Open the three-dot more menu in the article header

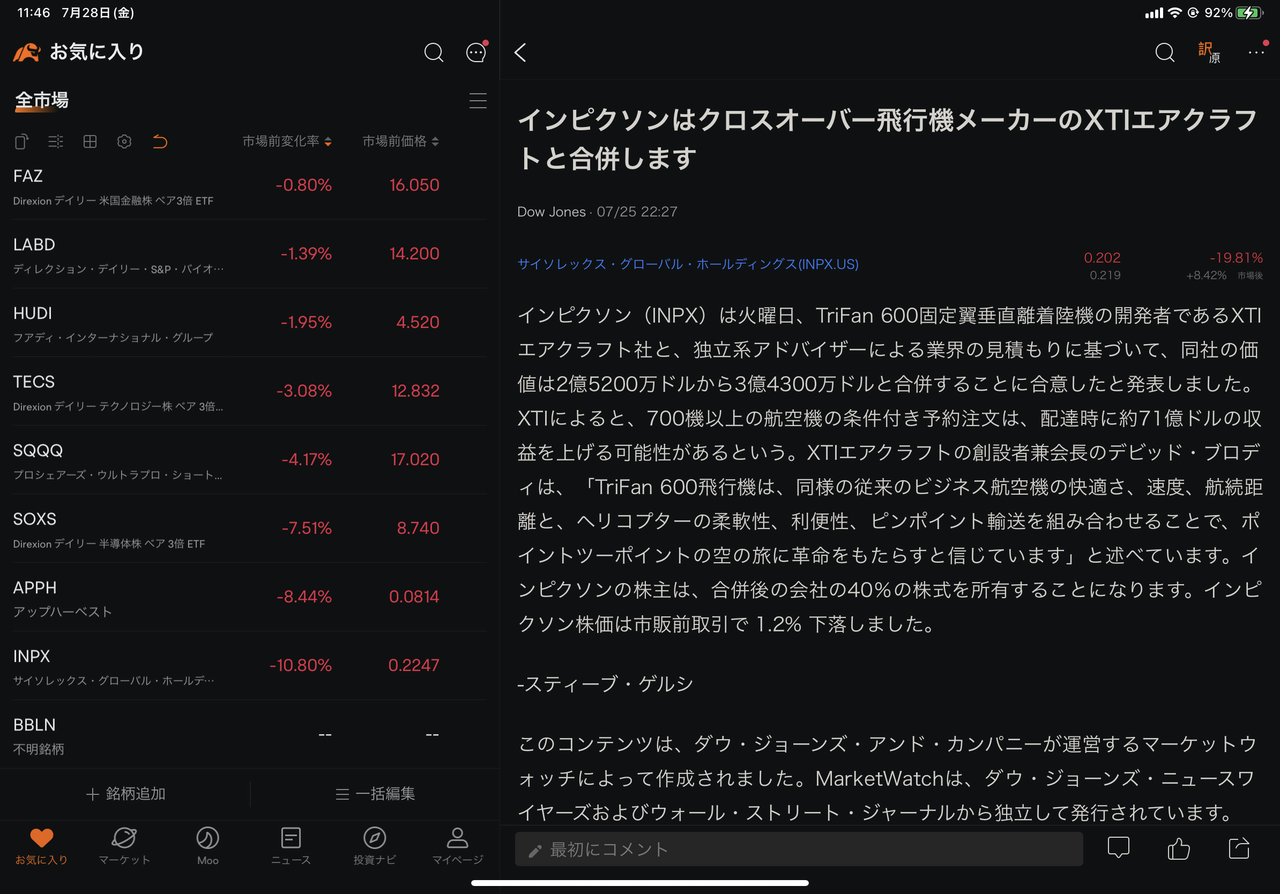click(1256, 52)
